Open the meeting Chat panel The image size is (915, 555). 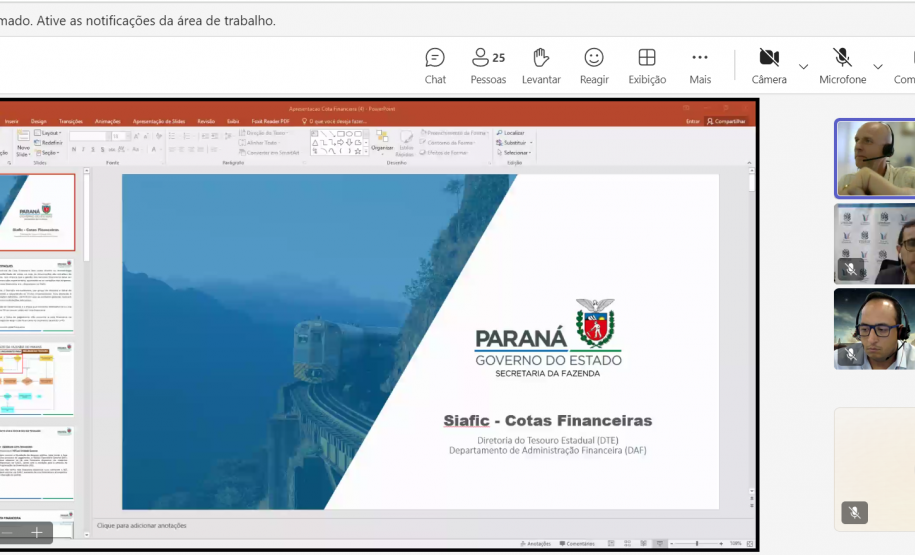coord(435,66)
